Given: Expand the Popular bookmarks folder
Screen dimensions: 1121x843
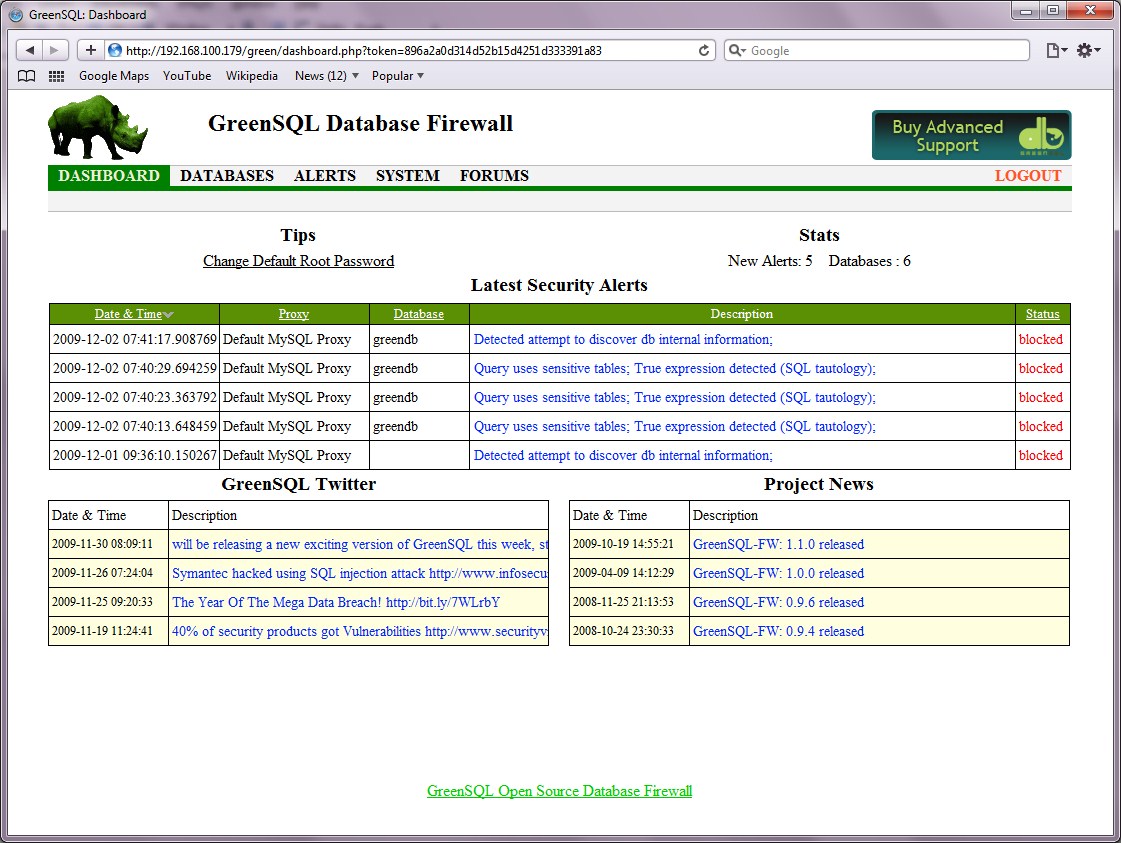Looking at the screenshot, I should point(397,76).
